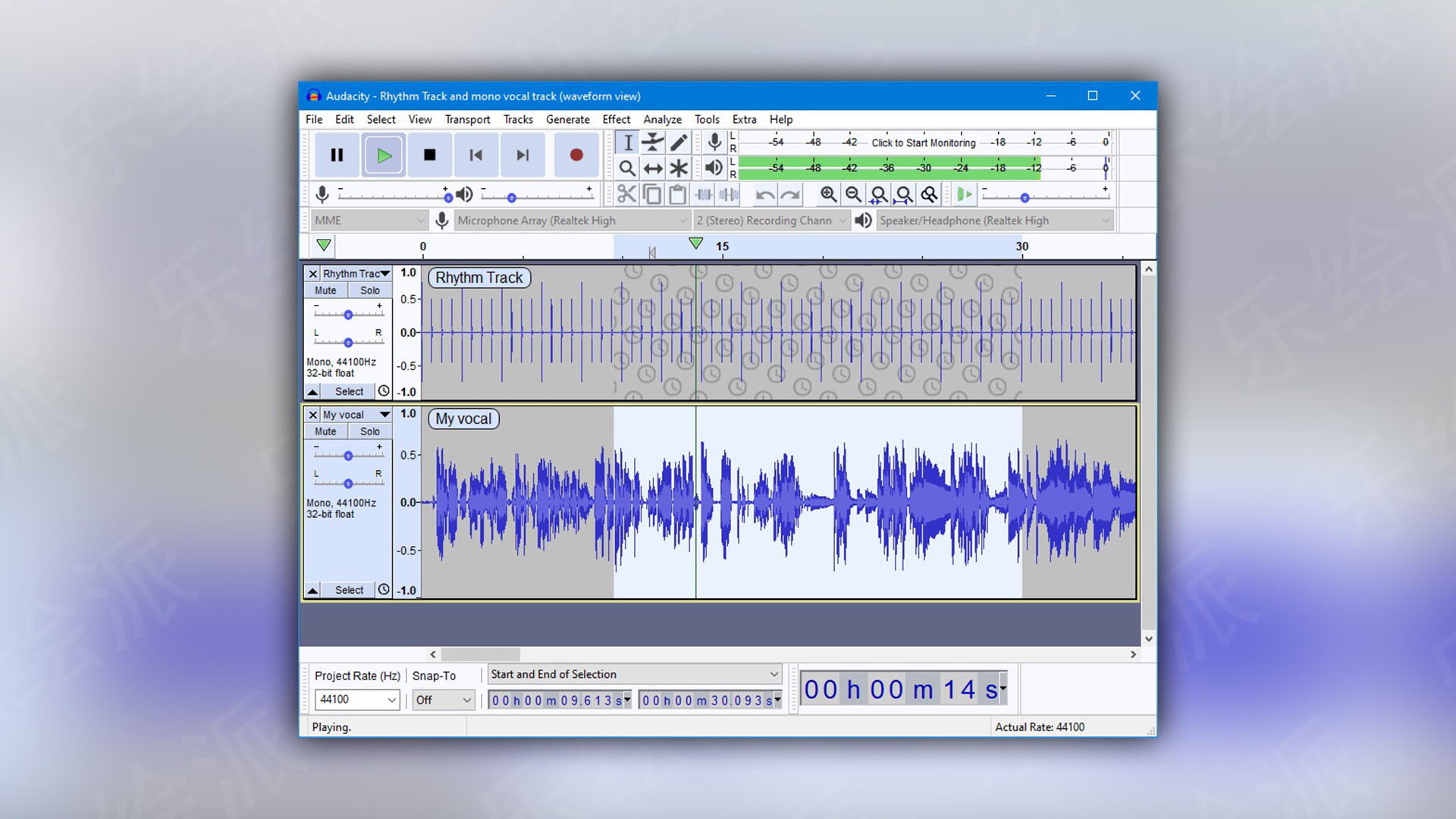Viewport: 1456px width, 819px height.
Task: Open the Microphone Array recording device dropdown
Action: tap(572, 221)
